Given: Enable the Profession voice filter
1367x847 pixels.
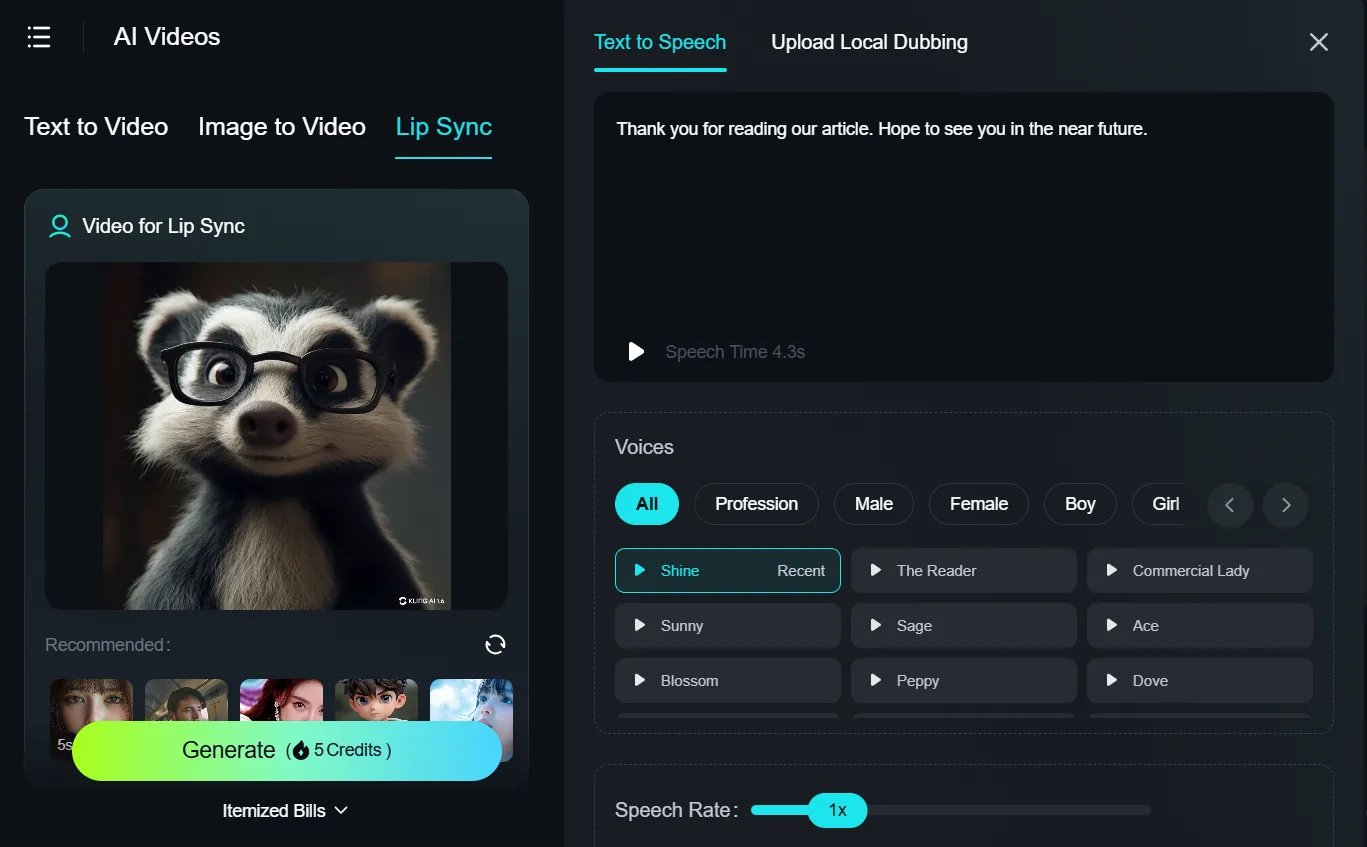Looking at the screenshot, I should (x=756, y=504).
